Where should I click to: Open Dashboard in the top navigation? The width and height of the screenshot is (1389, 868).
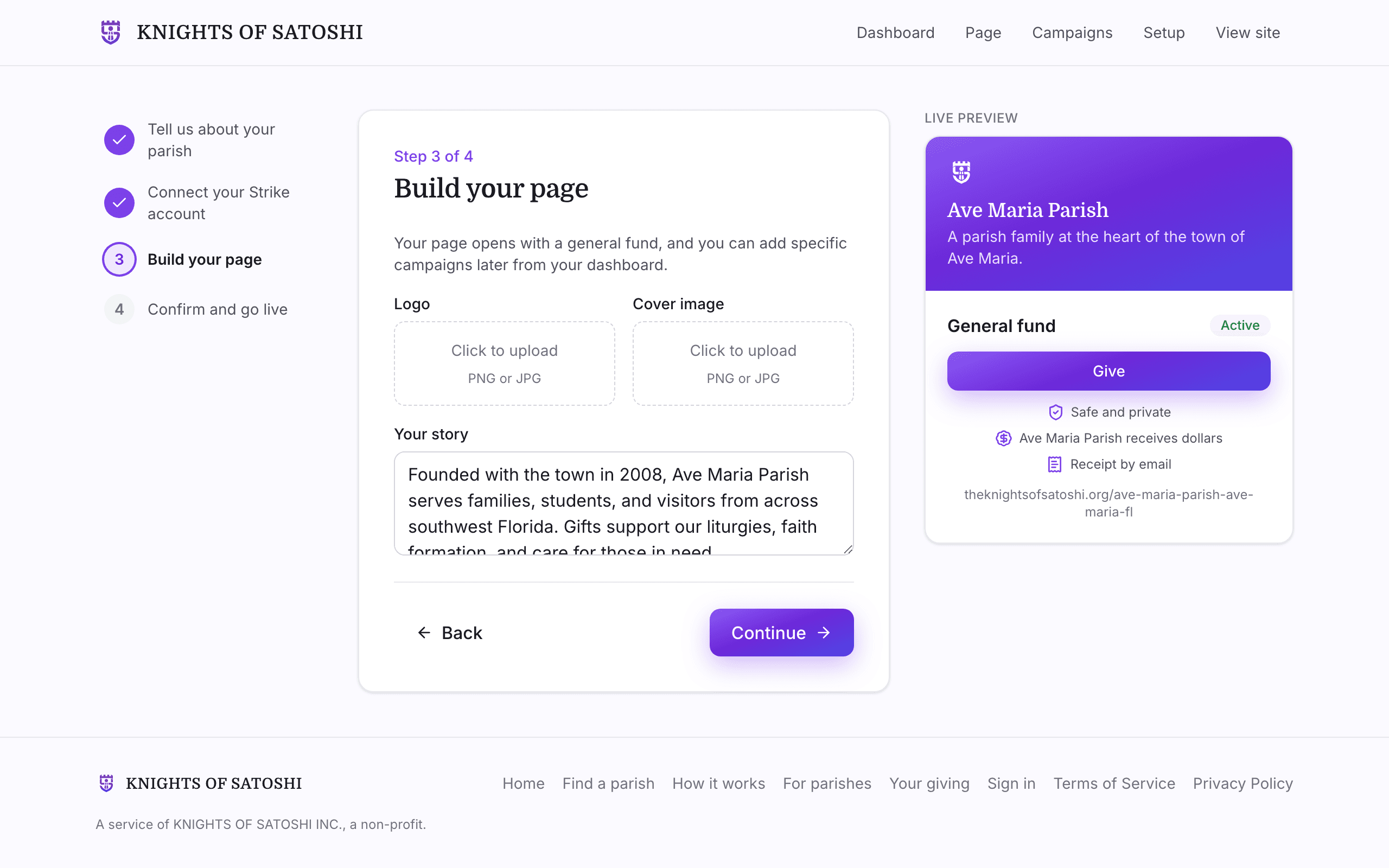pyautogui.click(x=895, y=33)
